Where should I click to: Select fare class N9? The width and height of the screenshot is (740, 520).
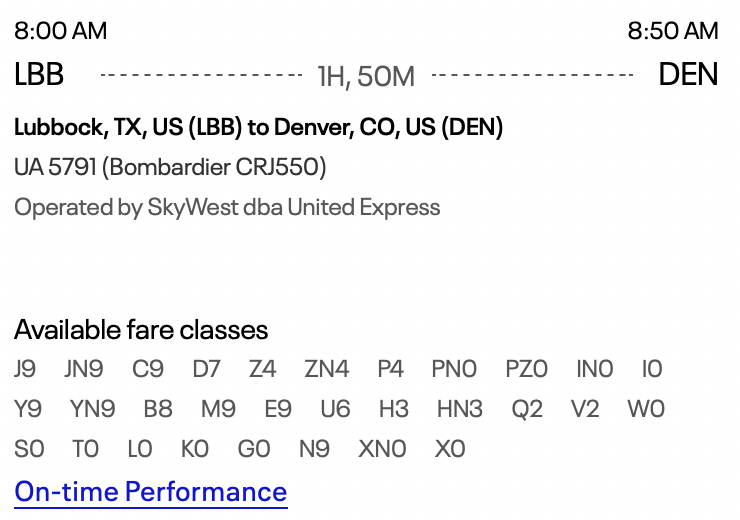pos(314,449)
